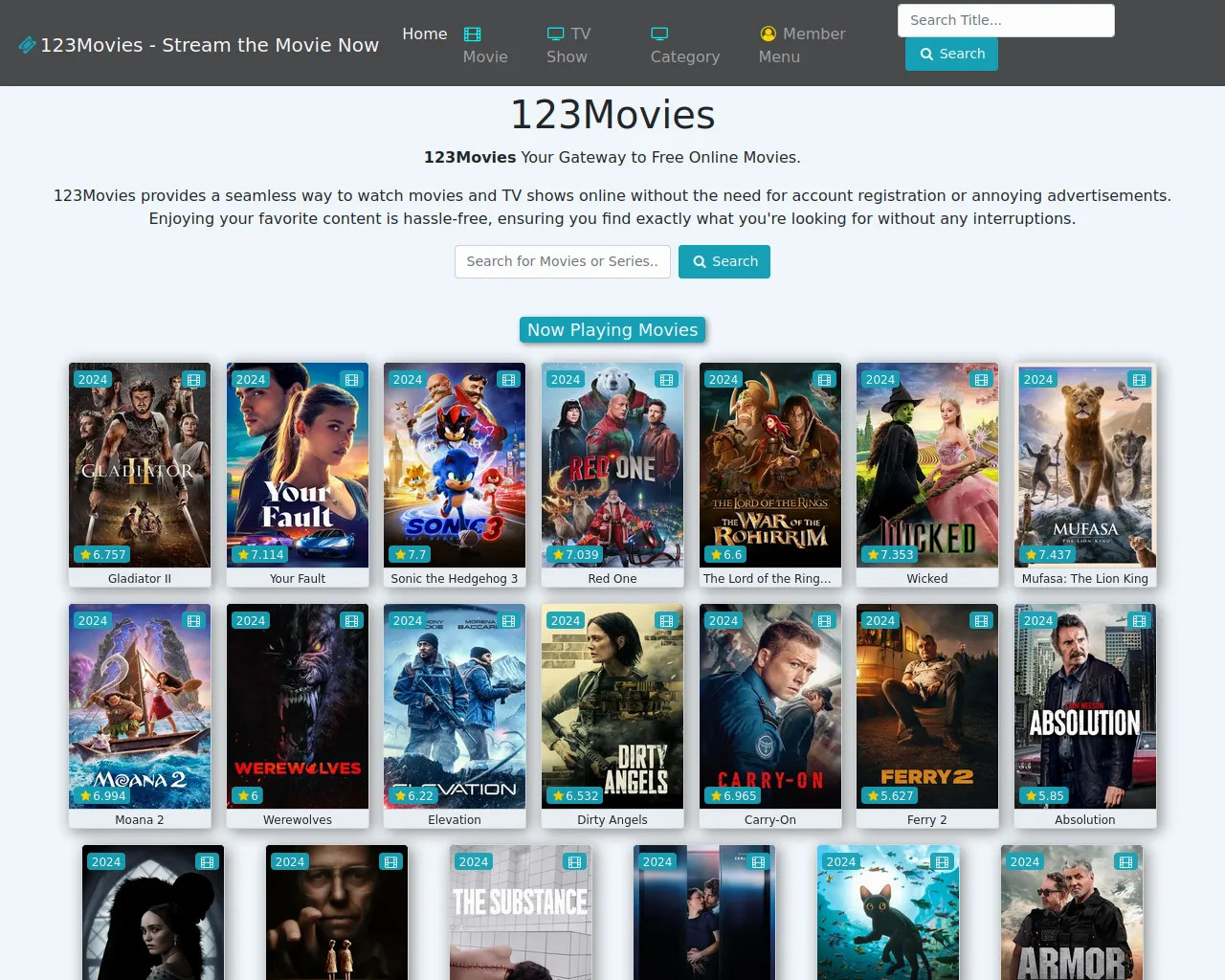Open the Sonic the Hedgehog 3 title link
Viewport: 1225px width, 980px height.
455,579
